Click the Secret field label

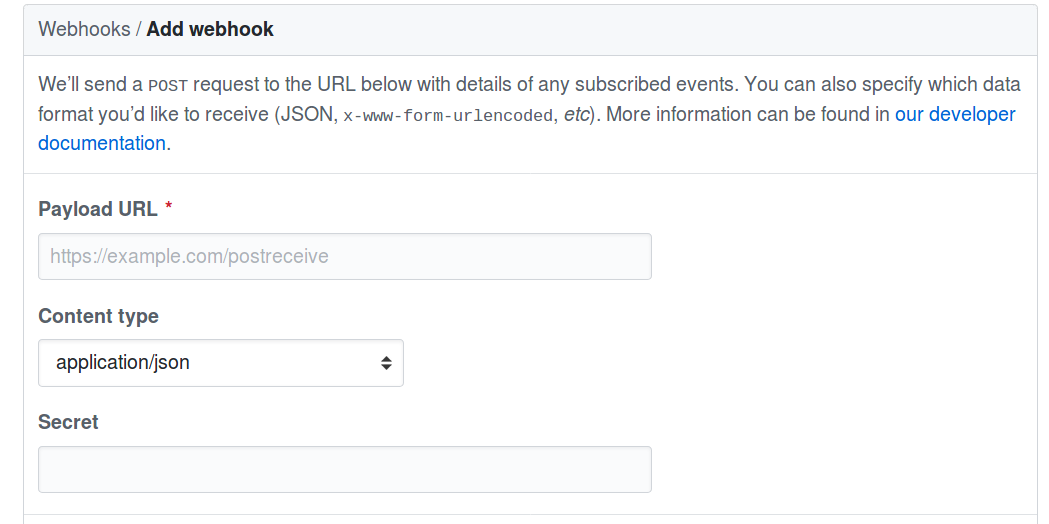(x=68, y=422)
